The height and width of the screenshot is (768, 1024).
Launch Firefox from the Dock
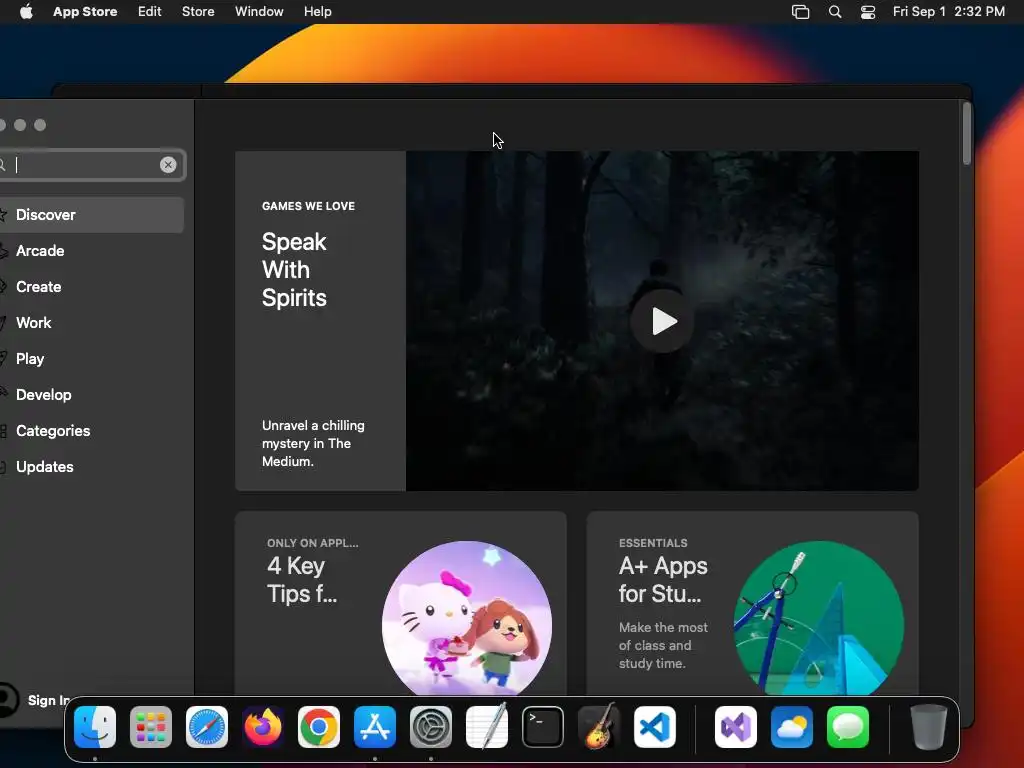point(263,727)
